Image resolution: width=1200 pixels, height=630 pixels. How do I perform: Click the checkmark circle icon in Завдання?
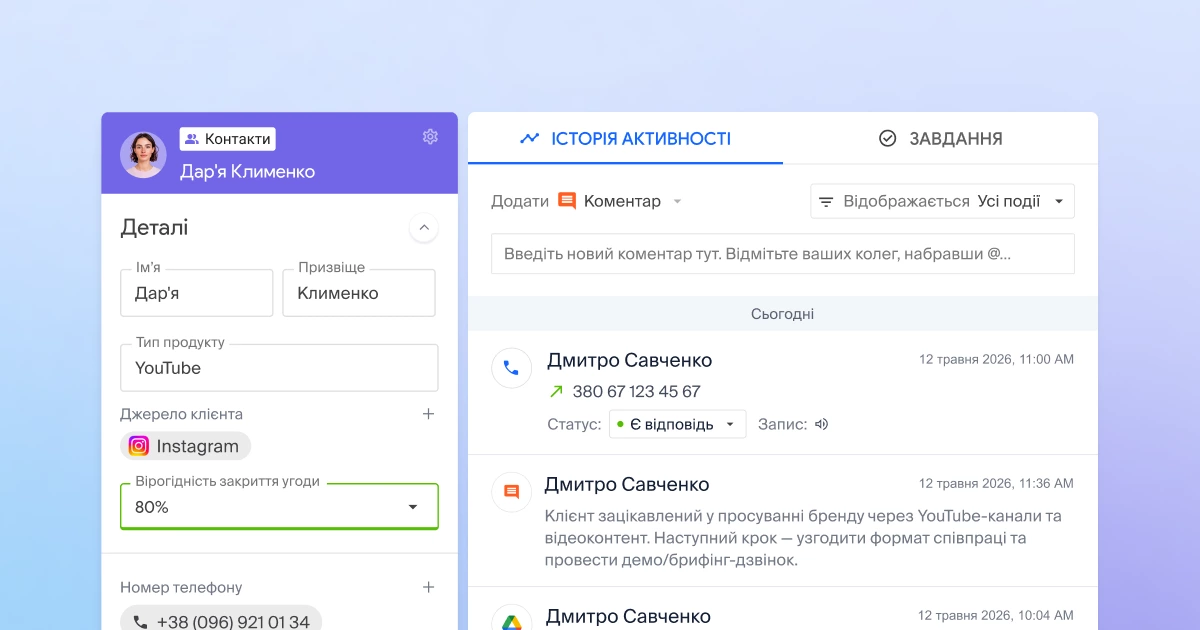click(887, 138)
